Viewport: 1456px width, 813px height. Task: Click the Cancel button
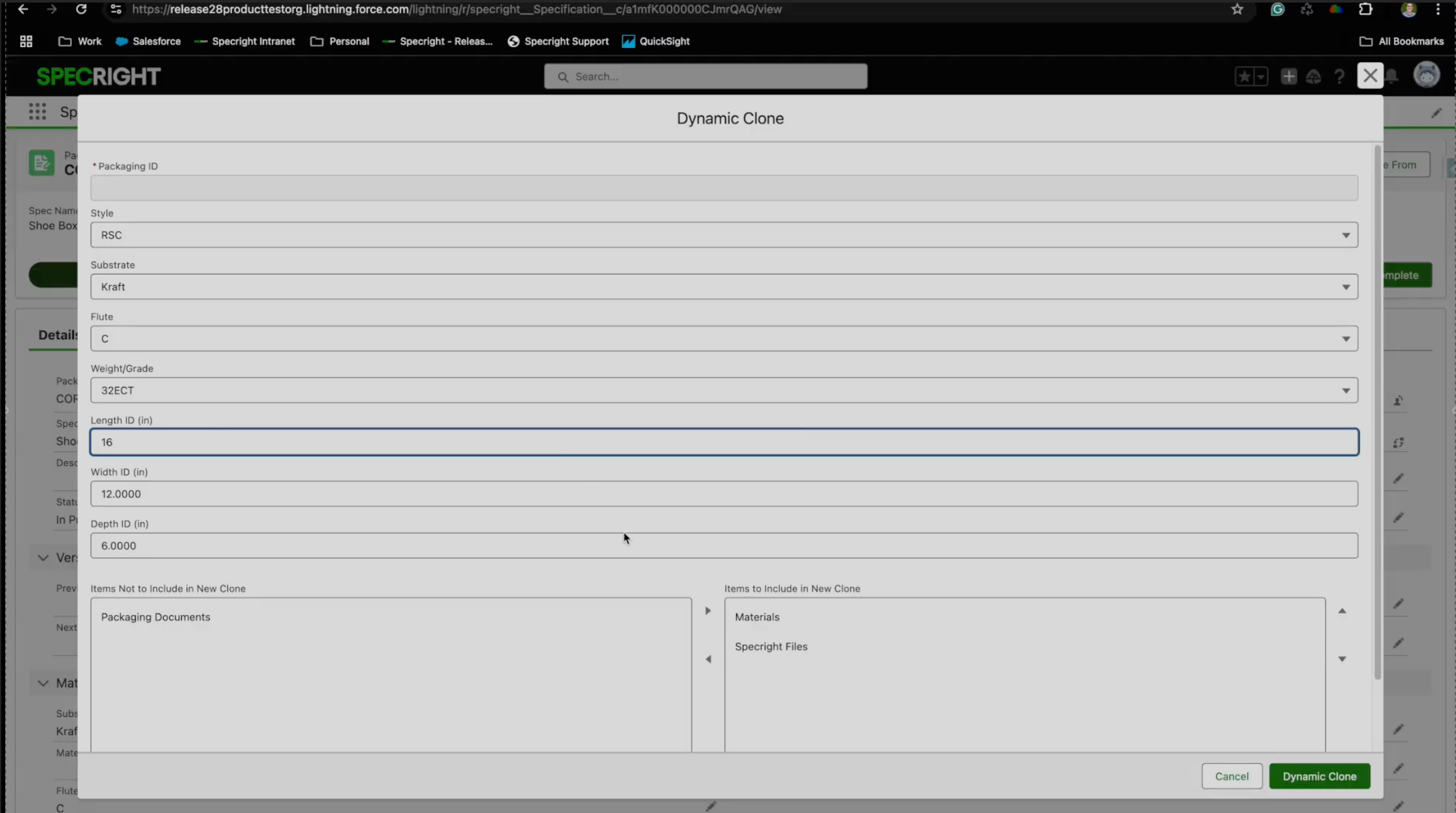point(1231,776)
